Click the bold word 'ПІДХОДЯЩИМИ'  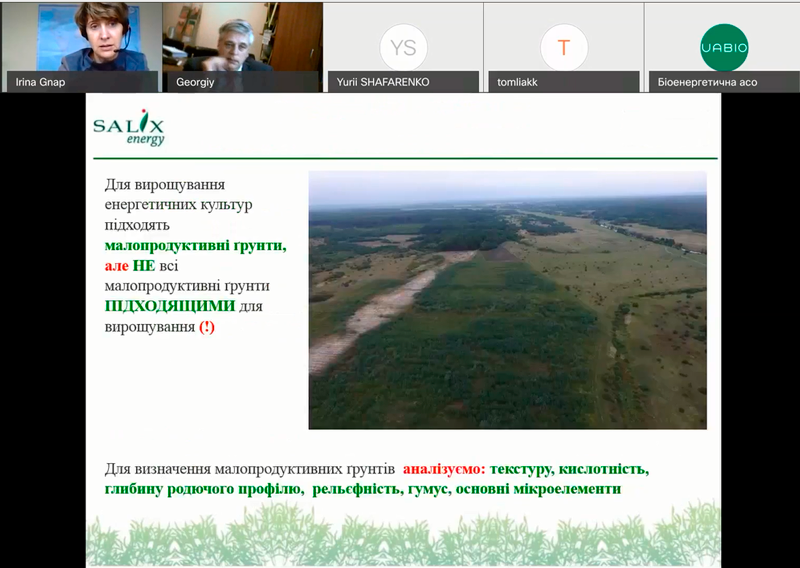coord(170,306)
